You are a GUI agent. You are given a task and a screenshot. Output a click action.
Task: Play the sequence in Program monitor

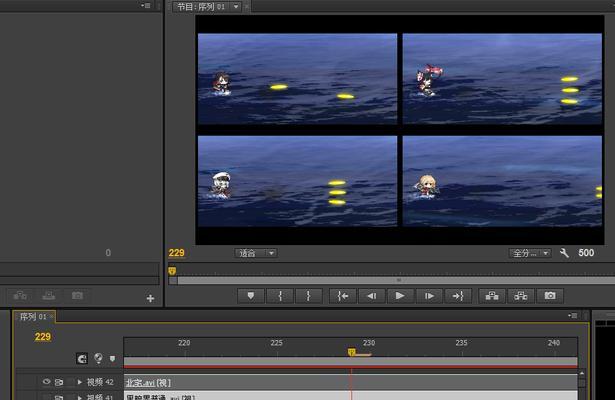pyautogui.click(x=400, y=296)
